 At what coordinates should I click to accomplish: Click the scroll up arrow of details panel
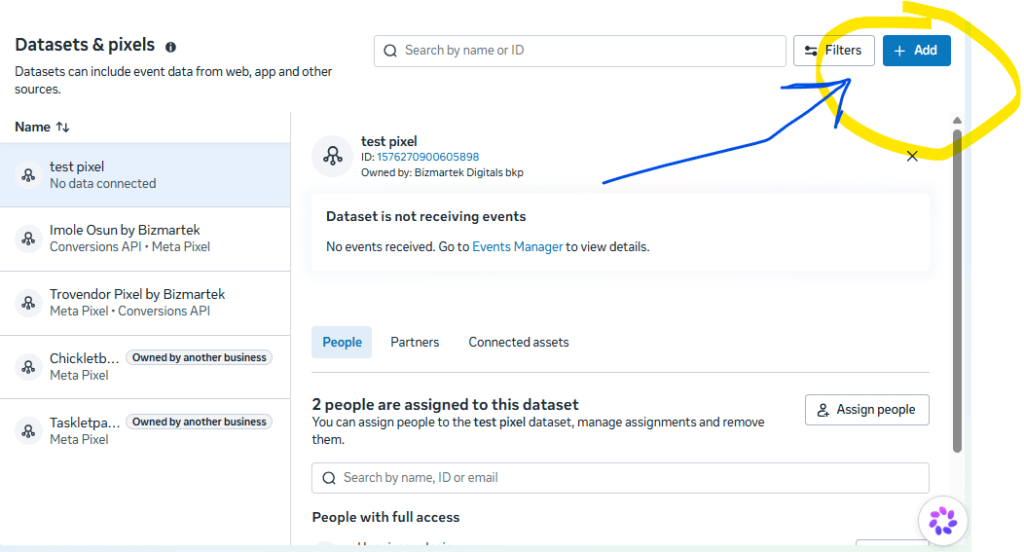click(x=957, y=121)
